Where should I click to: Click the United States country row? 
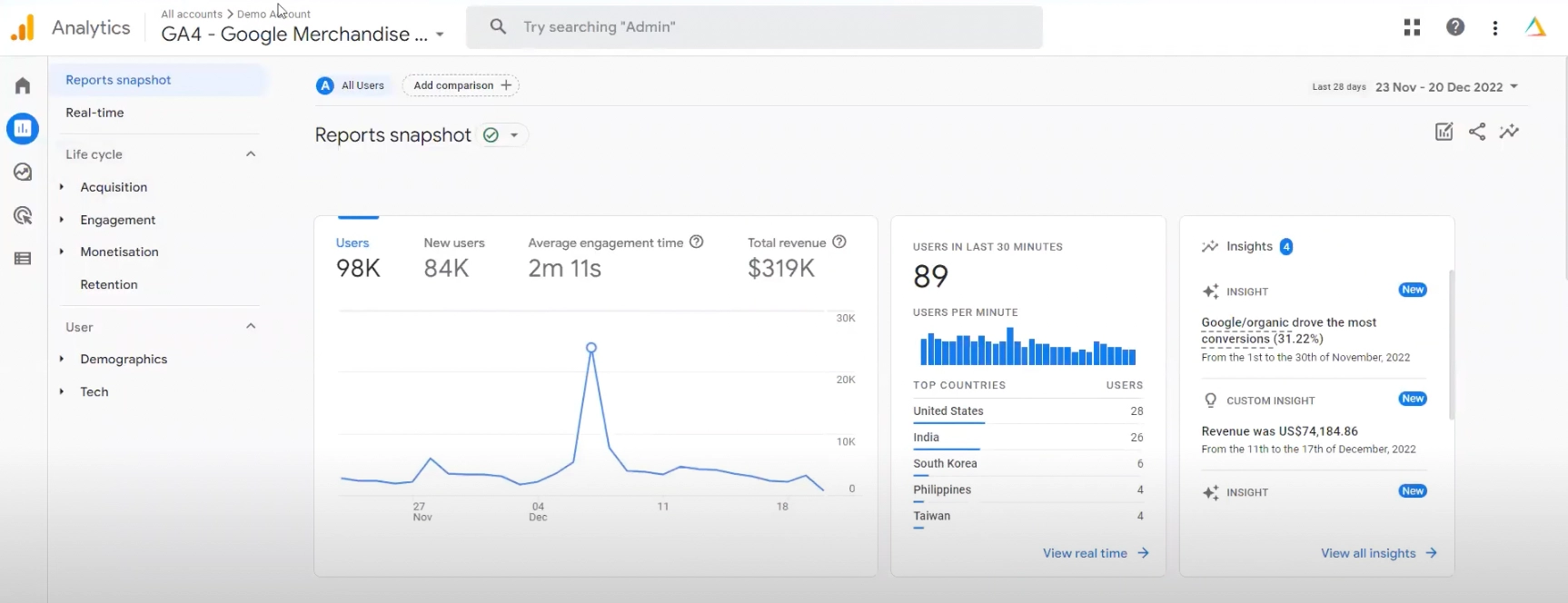click(x=1027, y=411)
